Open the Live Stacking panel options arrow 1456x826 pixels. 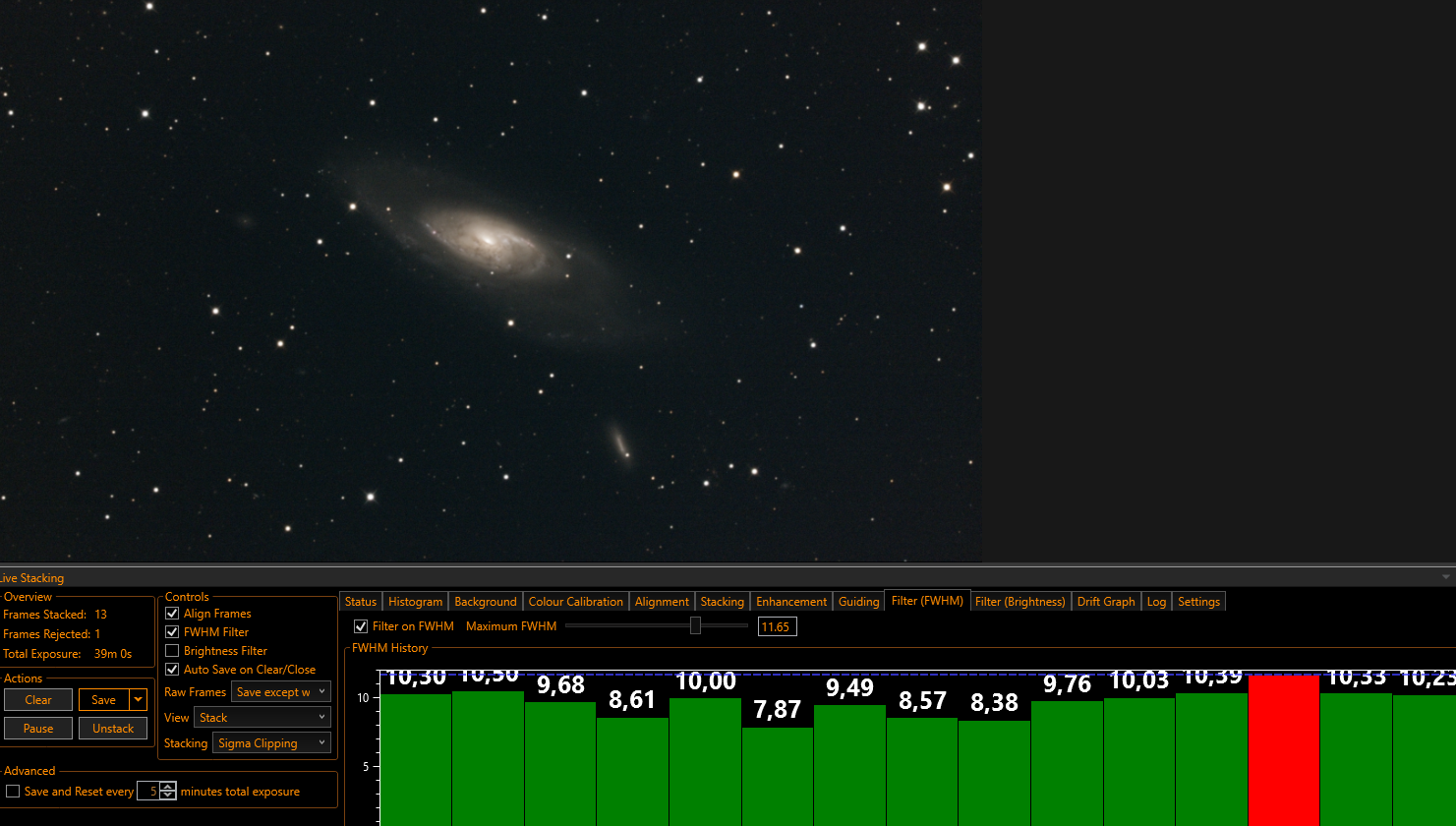(1446, 577)
